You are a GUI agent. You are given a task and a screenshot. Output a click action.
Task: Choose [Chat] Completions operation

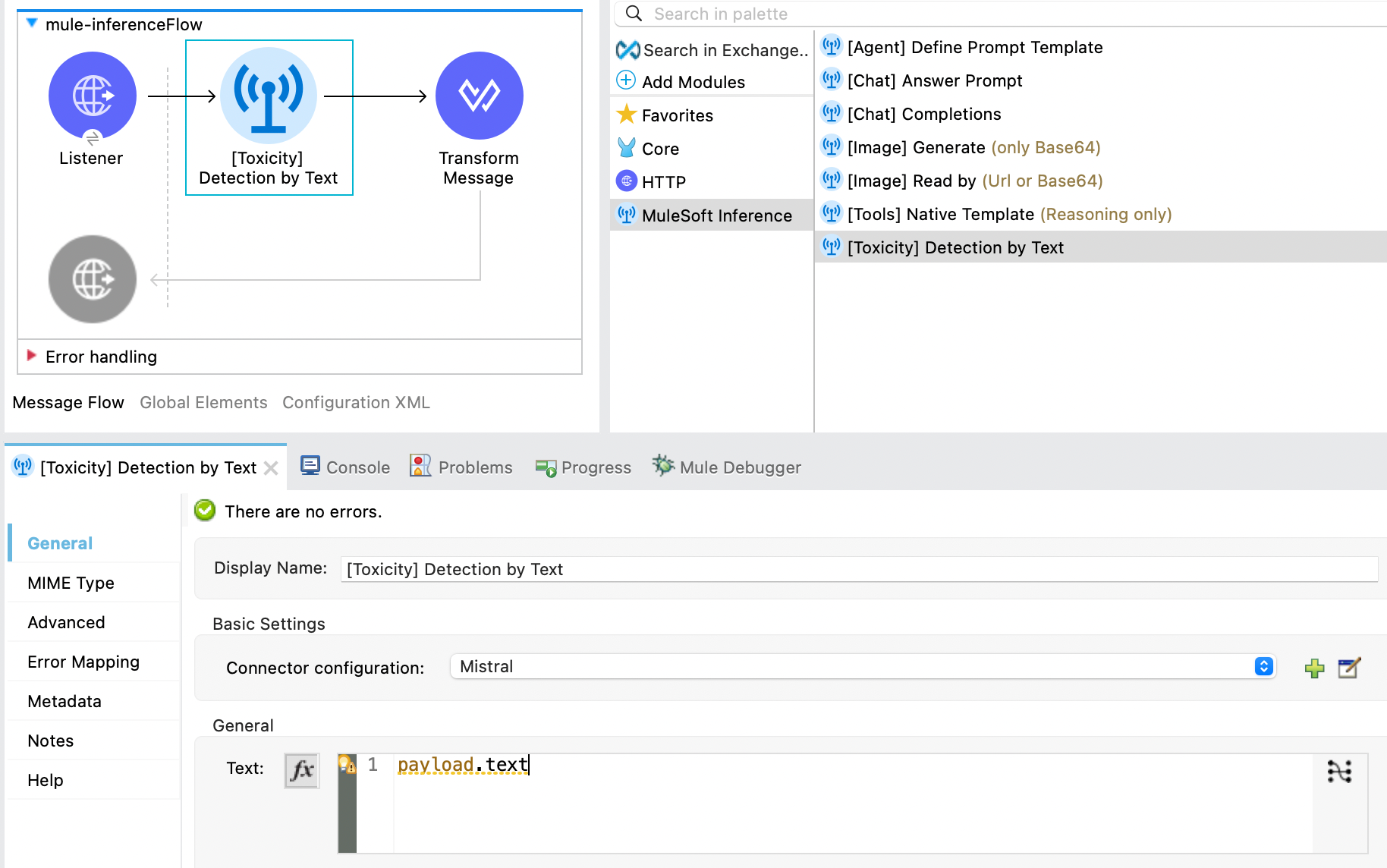[924, 114]
